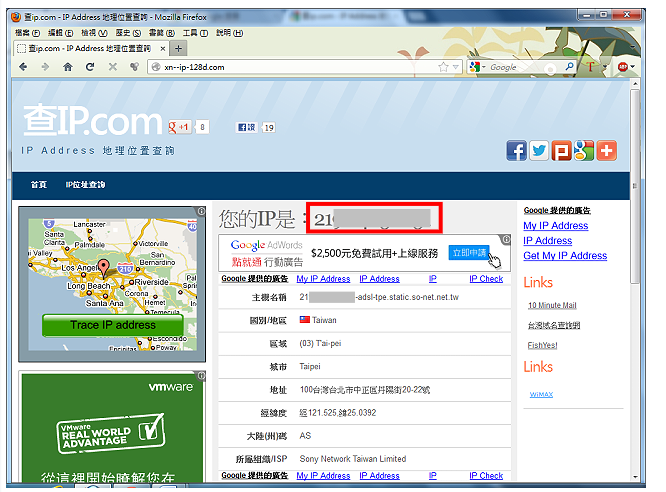Click the ad info icon on the VMware ad
Screen dimensions: 666x492
coord(201,376)
